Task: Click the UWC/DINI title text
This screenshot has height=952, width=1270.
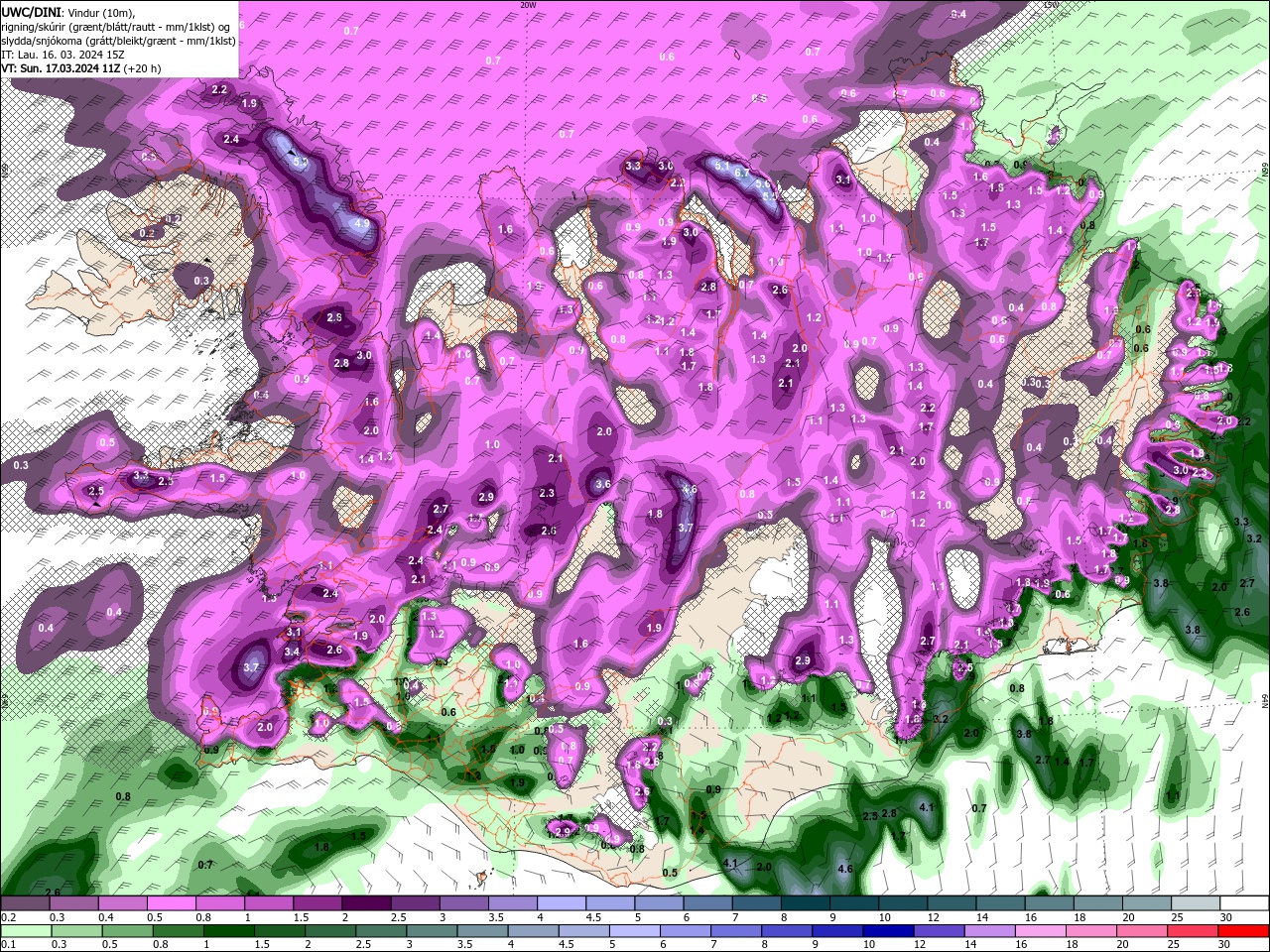Action: 31,12
